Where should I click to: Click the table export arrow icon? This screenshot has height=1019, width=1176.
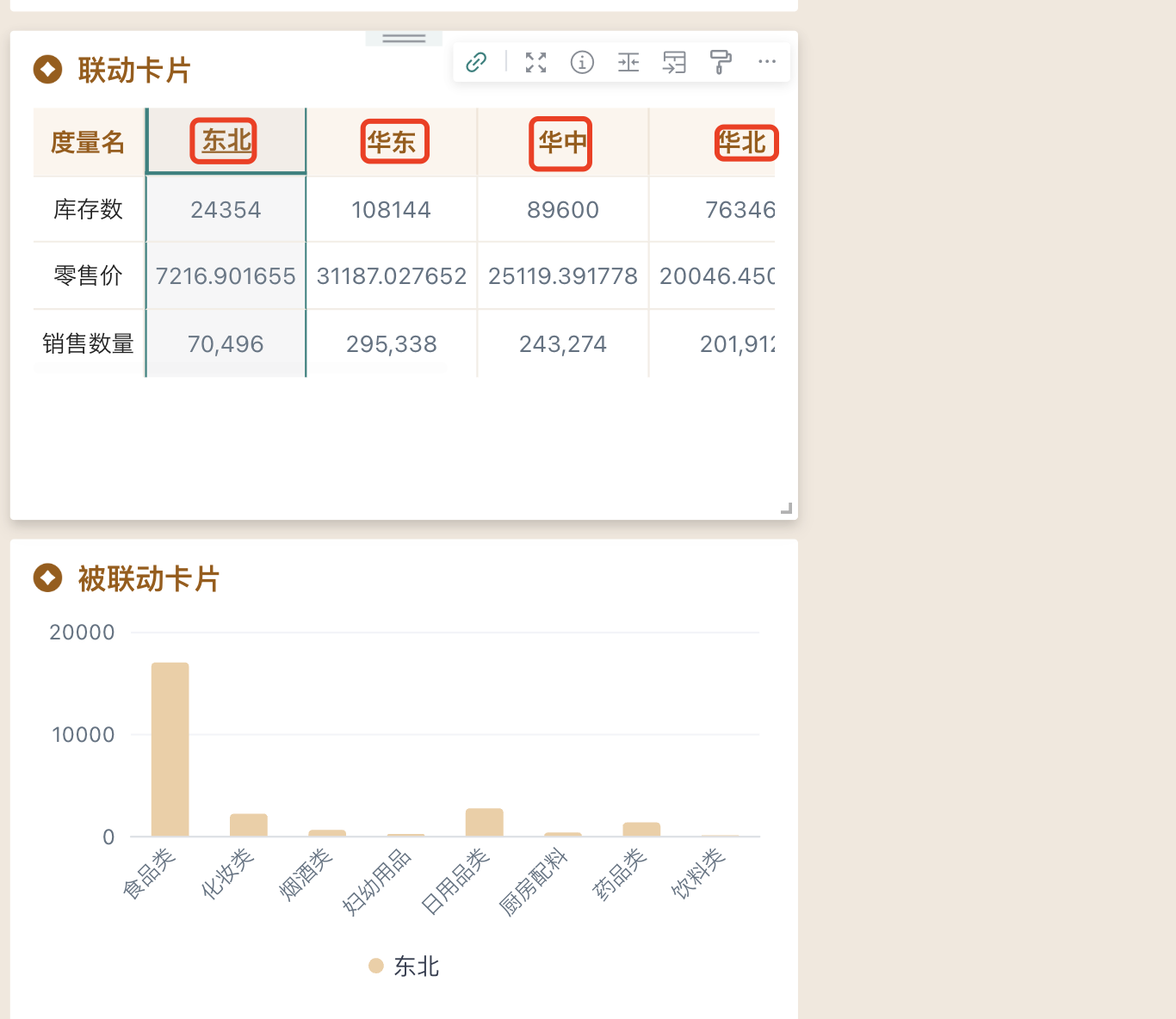pyautogui.click(x=674, y=62)
